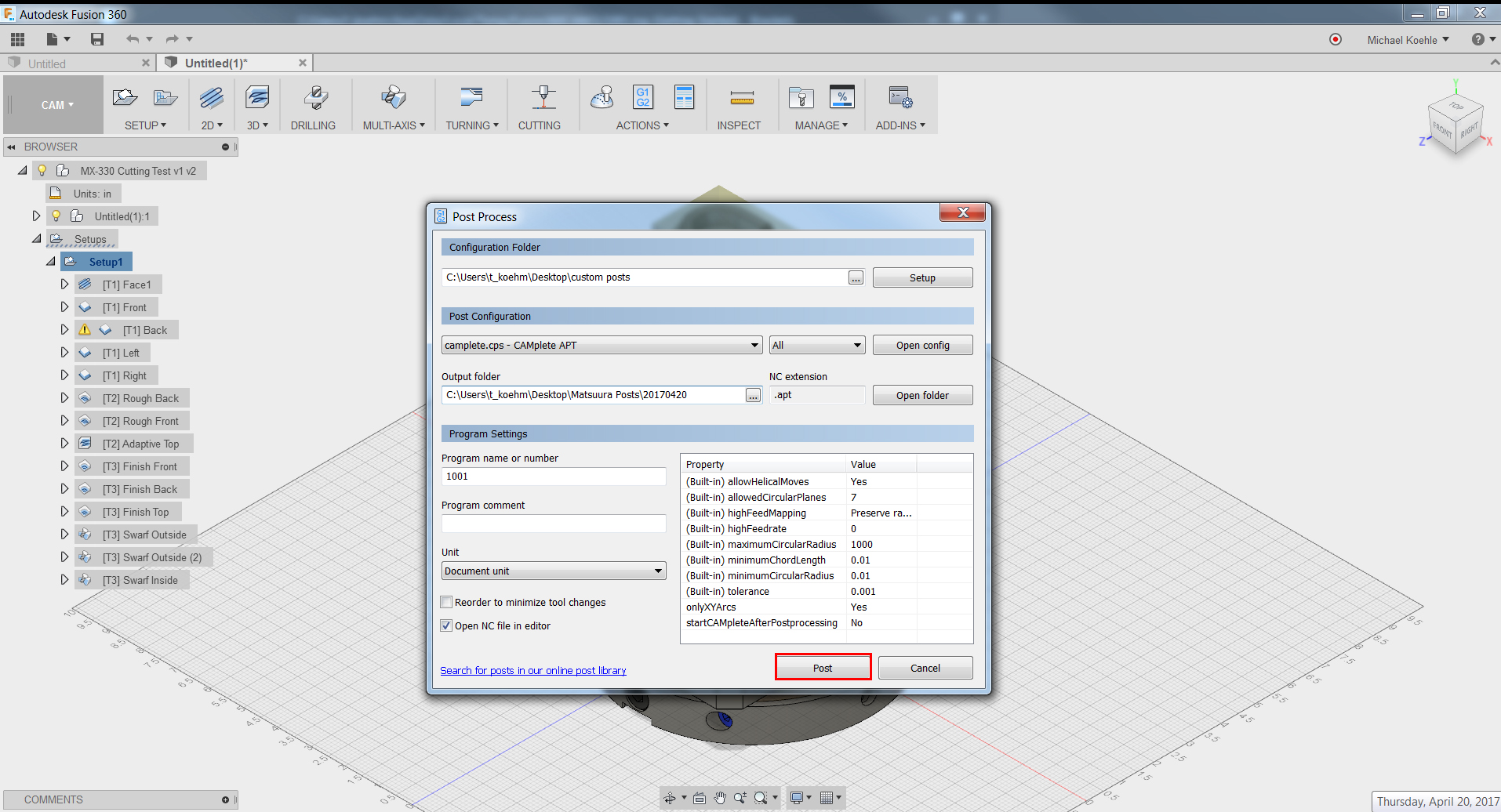This screenshot has height=812, width=1501.
Task: Toggle the Comments panel expand button
Action: click(225, 799)
